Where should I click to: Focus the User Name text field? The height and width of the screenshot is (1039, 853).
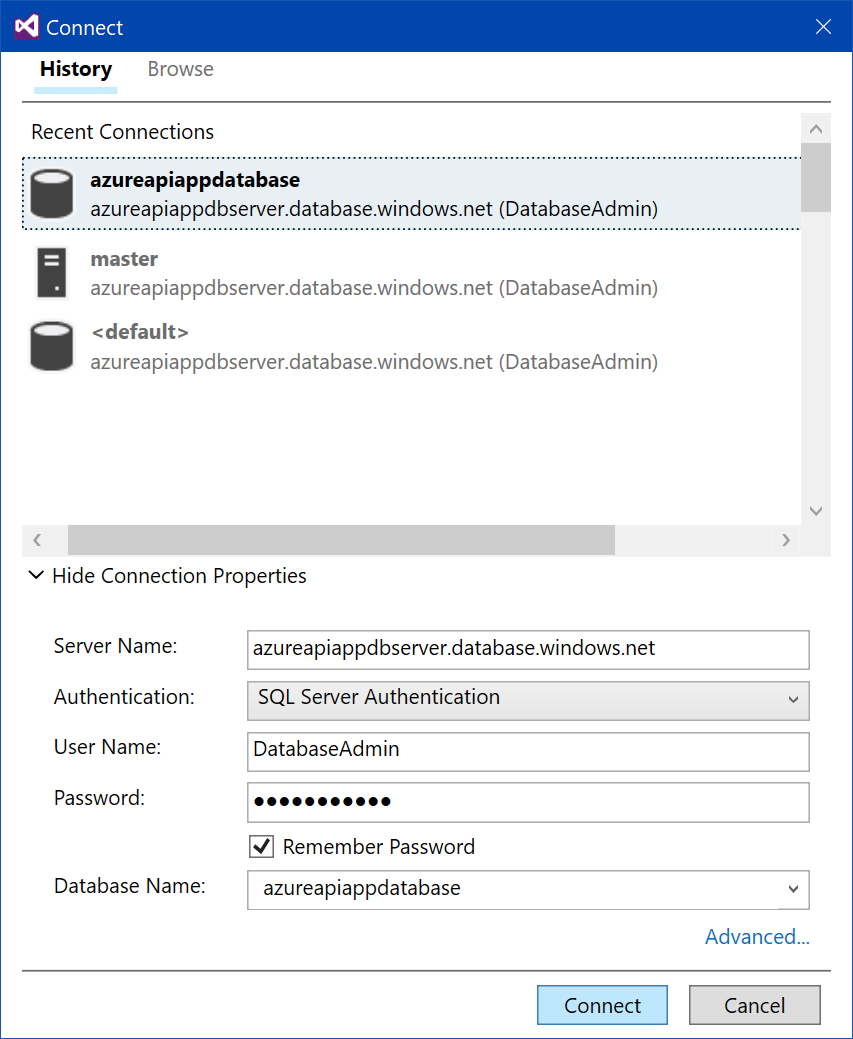(x=527, y=751)
